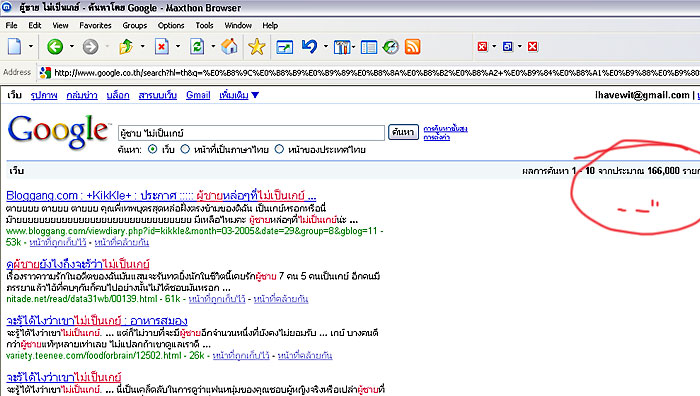Click the blue restore window toolbar icon

tap(508, 46)
